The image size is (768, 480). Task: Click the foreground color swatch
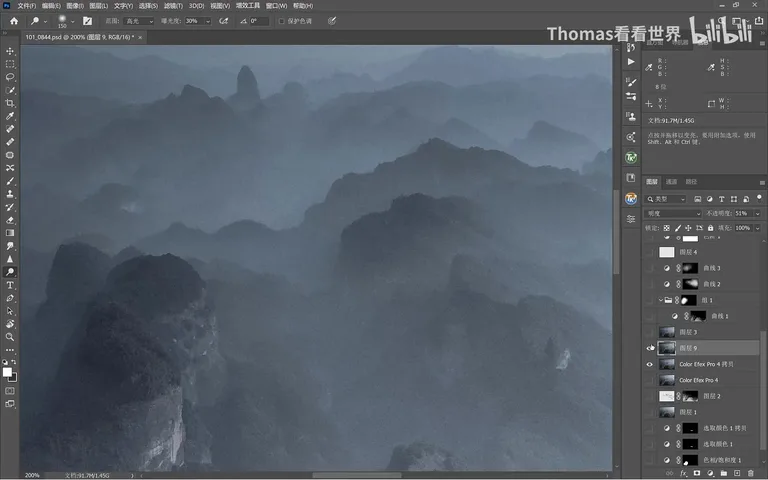click(7, 372)
